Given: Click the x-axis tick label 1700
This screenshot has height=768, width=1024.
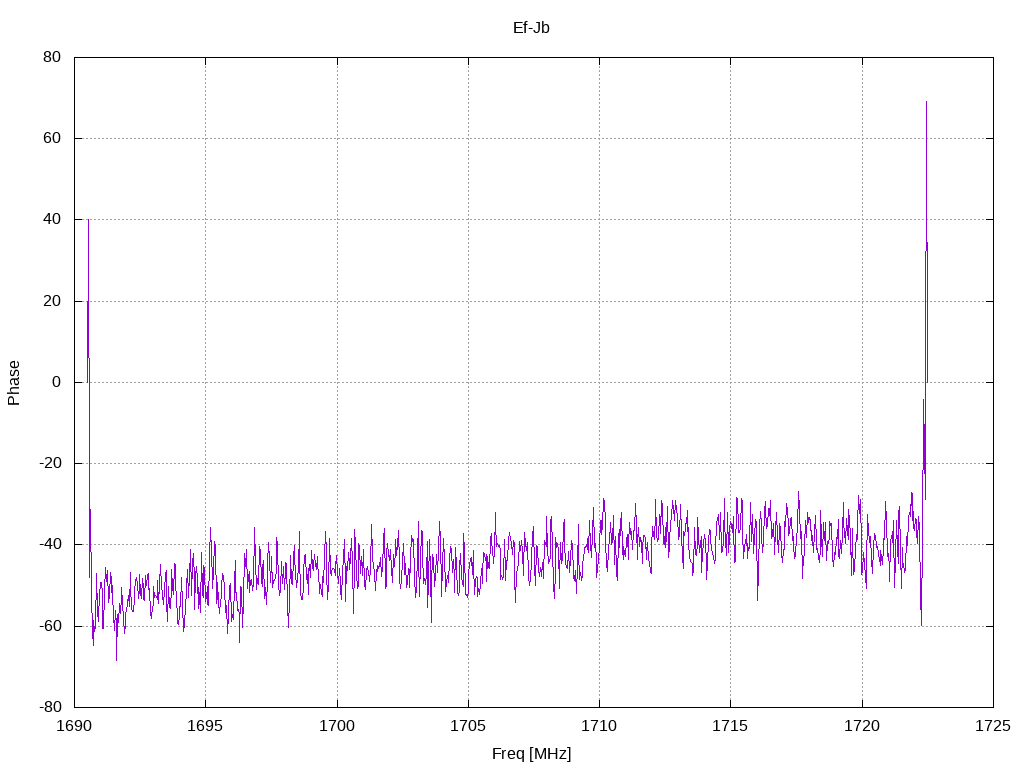Looking at the screenshot, I should 337,726.
